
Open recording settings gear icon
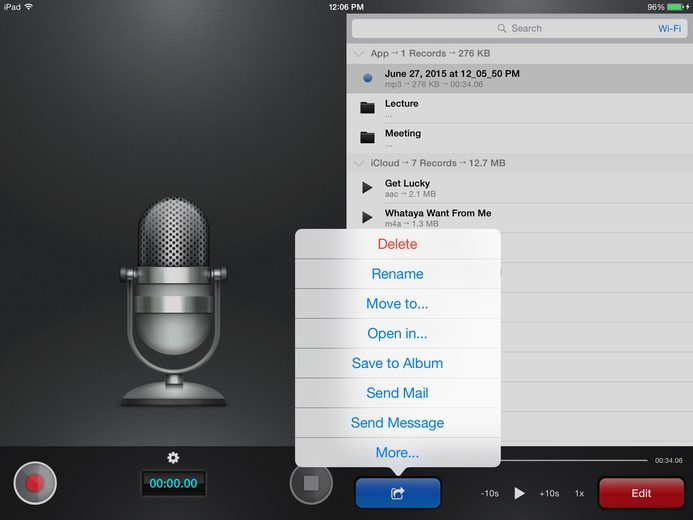click(173, 458)
